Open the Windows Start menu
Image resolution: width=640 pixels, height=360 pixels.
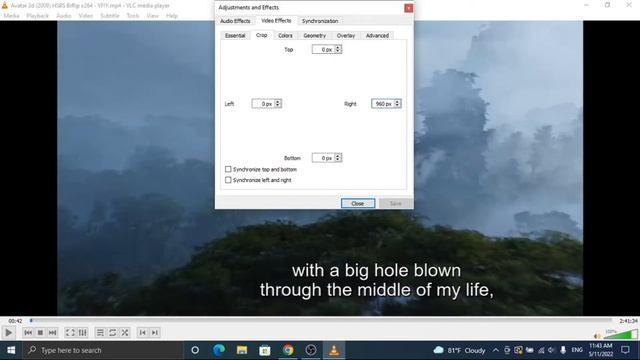[x=11, y=350]
